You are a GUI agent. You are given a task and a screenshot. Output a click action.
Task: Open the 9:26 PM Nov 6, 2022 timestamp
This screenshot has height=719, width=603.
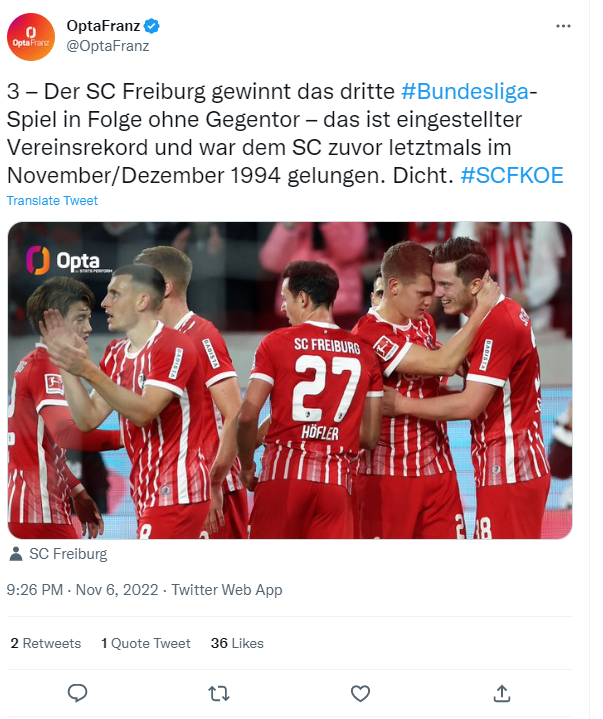(83, 590)
